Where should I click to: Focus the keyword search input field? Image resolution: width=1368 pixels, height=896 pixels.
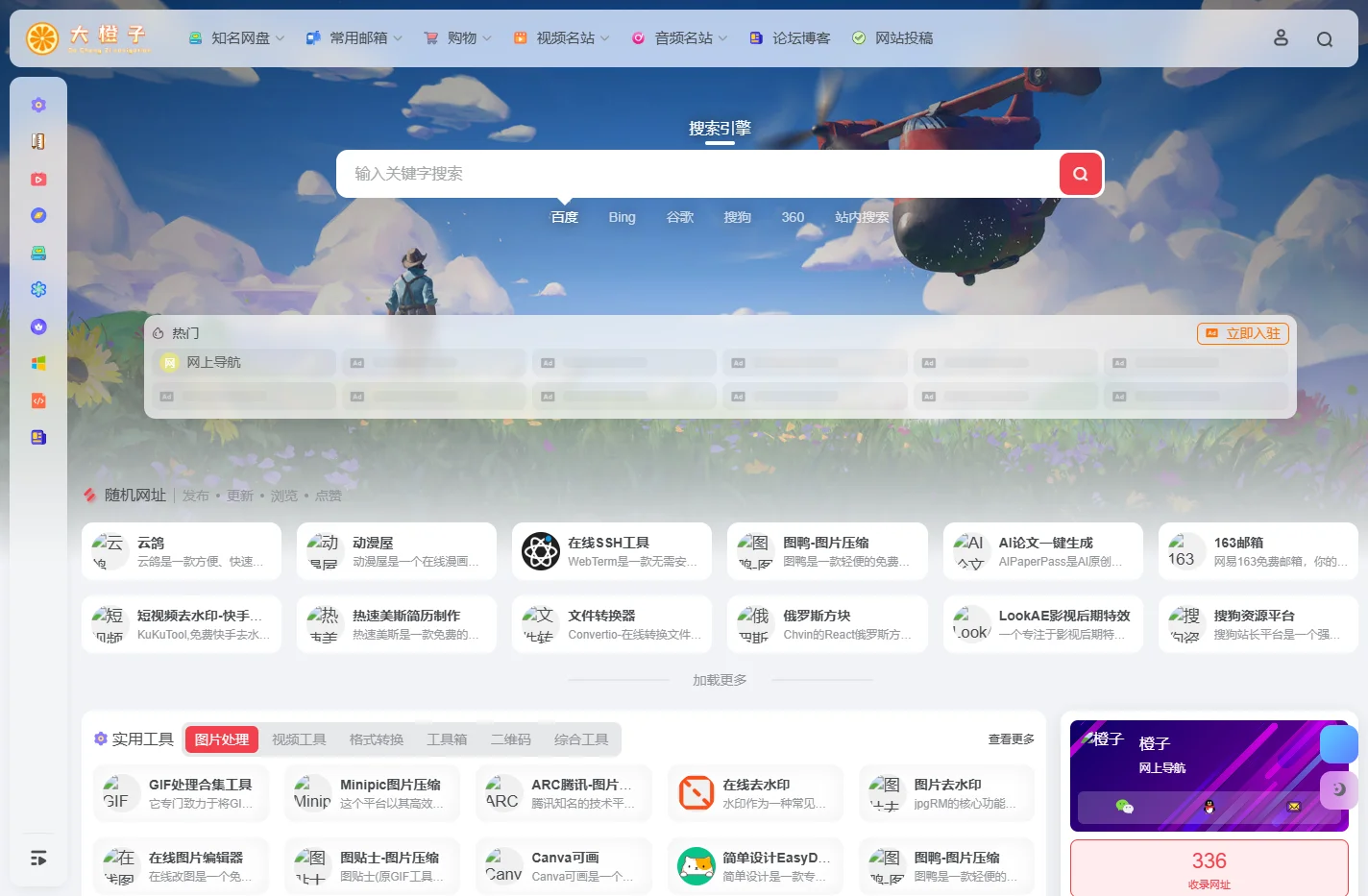(698, 174)
